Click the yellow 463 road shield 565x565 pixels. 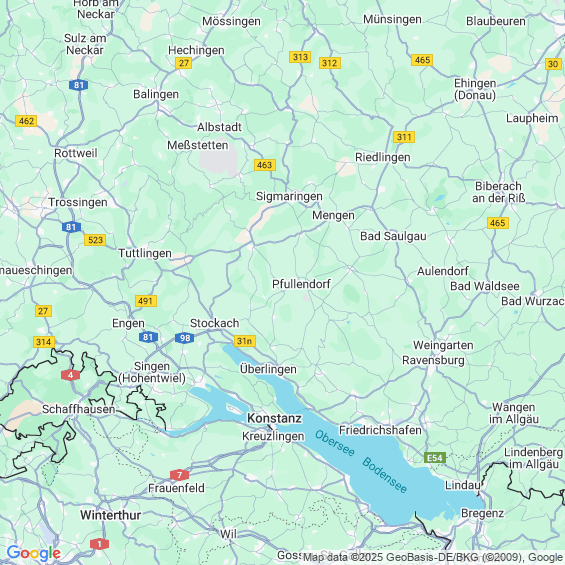tap(265, 165)
